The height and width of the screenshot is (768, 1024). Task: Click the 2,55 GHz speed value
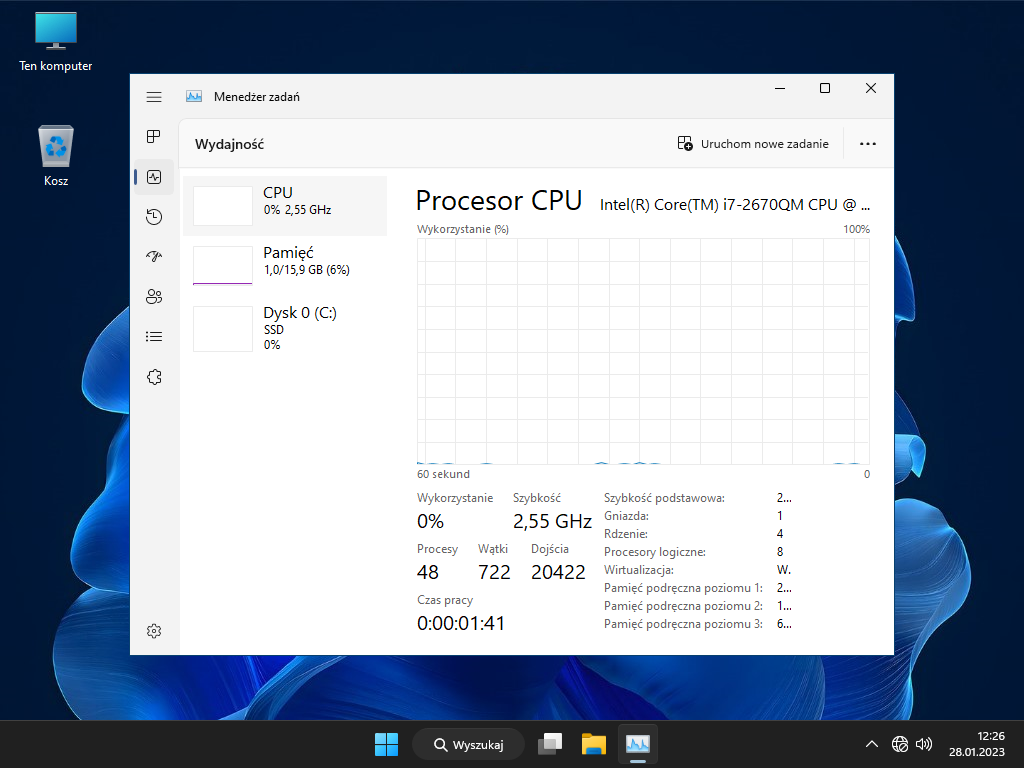(552, 521)
